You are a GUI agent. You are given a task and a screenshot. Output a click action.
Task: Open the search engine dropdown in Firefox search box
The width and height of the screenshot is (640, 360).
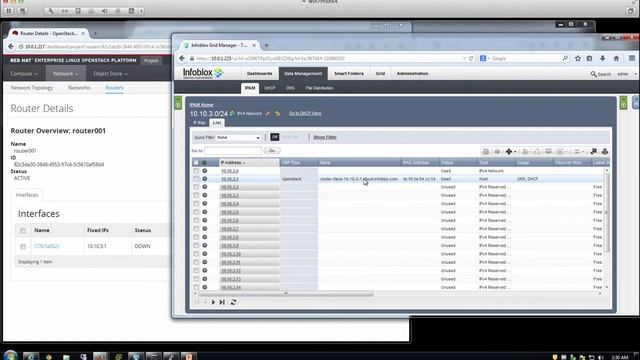(485, 58)
